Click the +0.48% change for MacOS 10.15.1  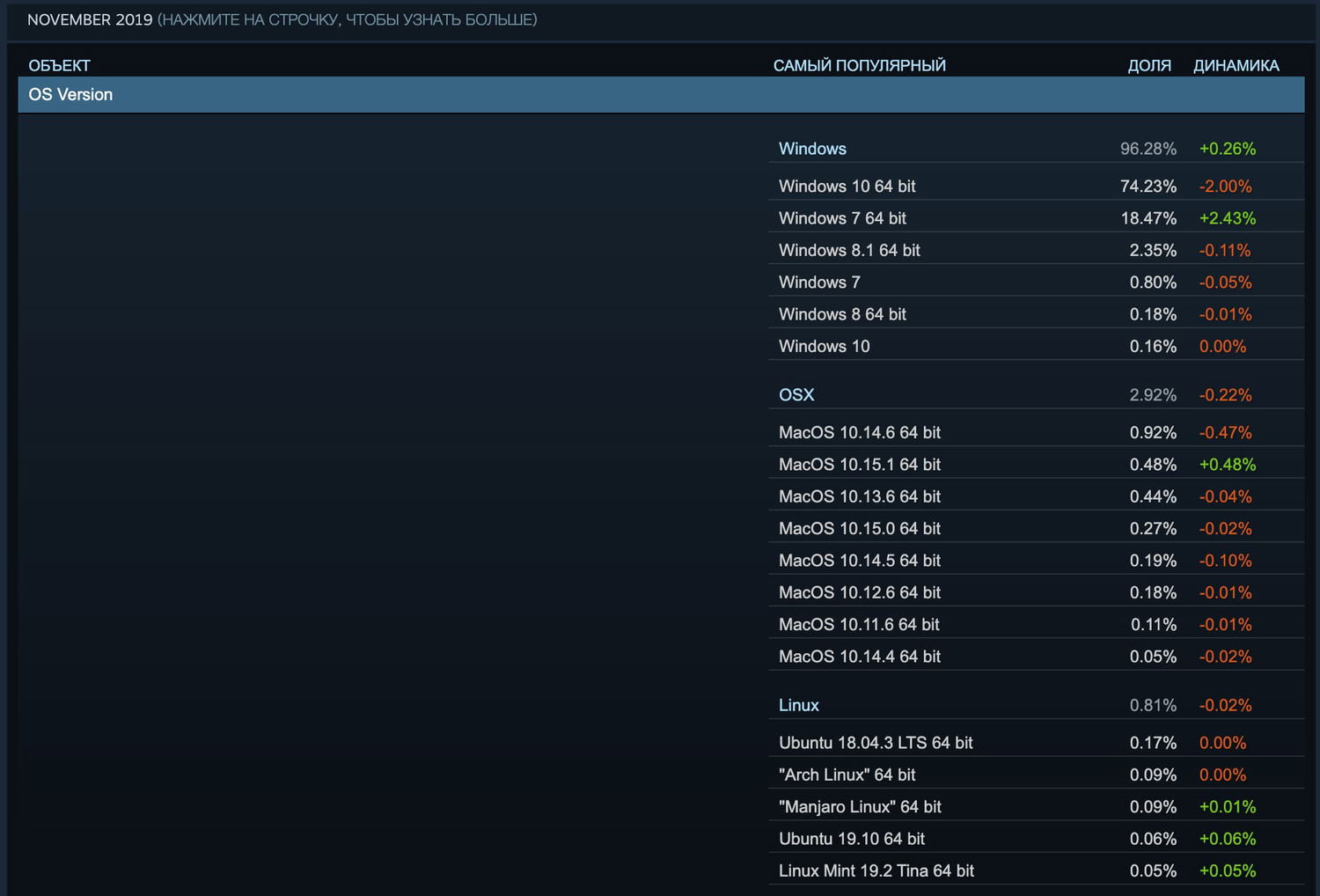point(1228,465)
